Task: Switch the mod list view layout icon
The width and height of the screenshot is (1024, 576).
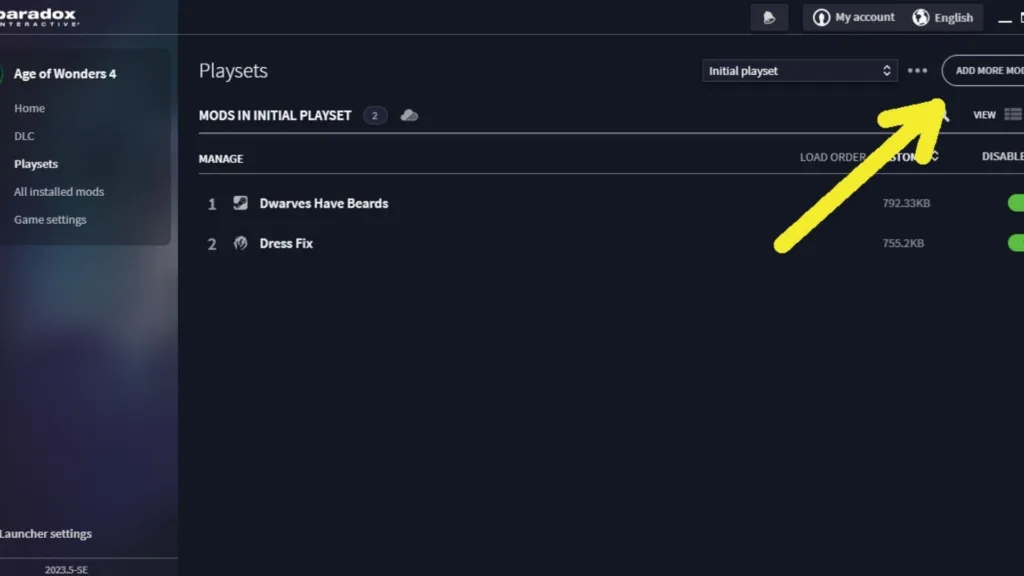Action: click(1014, 114)
